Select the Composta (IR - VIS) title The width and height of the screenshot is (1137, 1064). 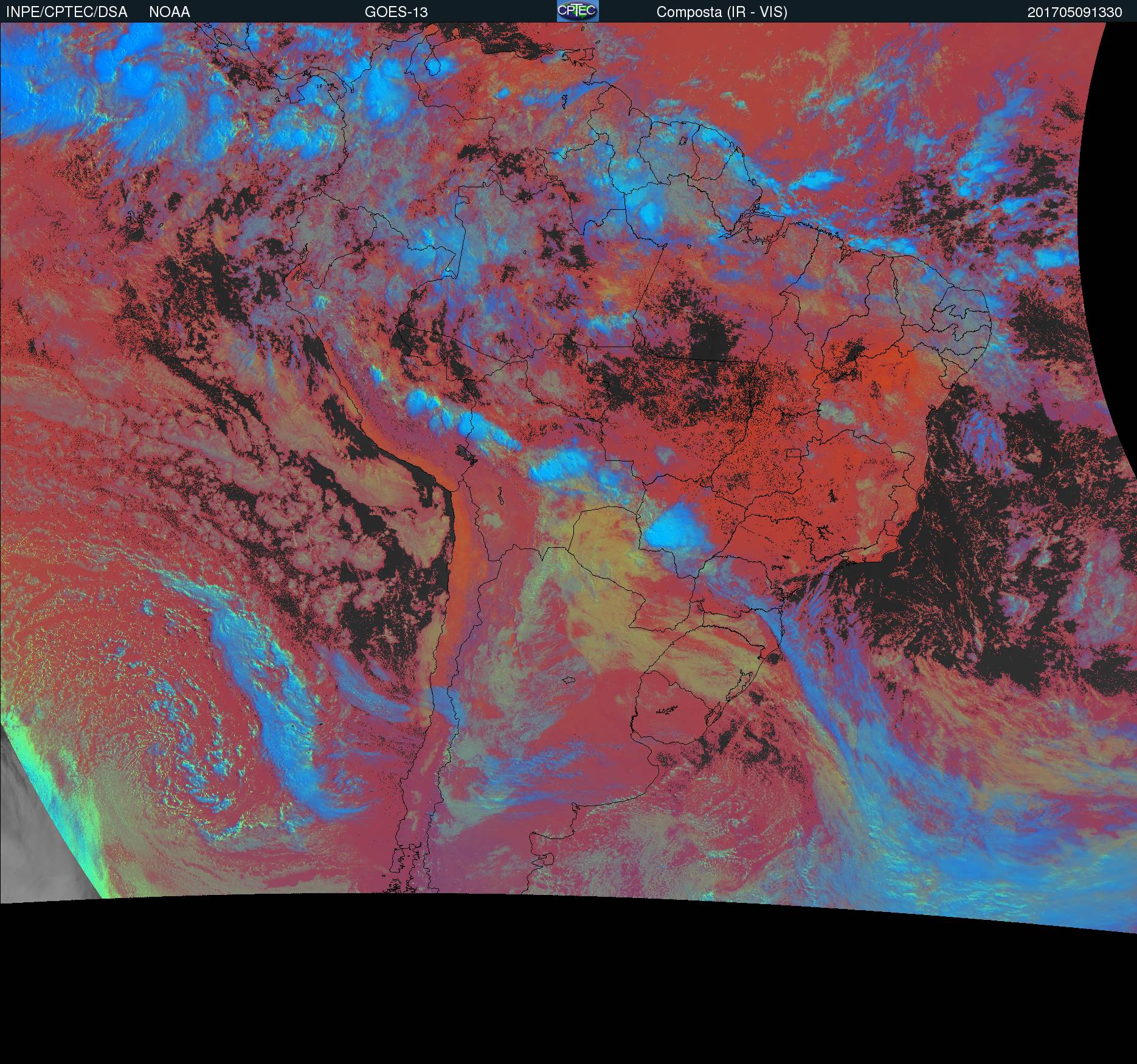tap(722, 12)
